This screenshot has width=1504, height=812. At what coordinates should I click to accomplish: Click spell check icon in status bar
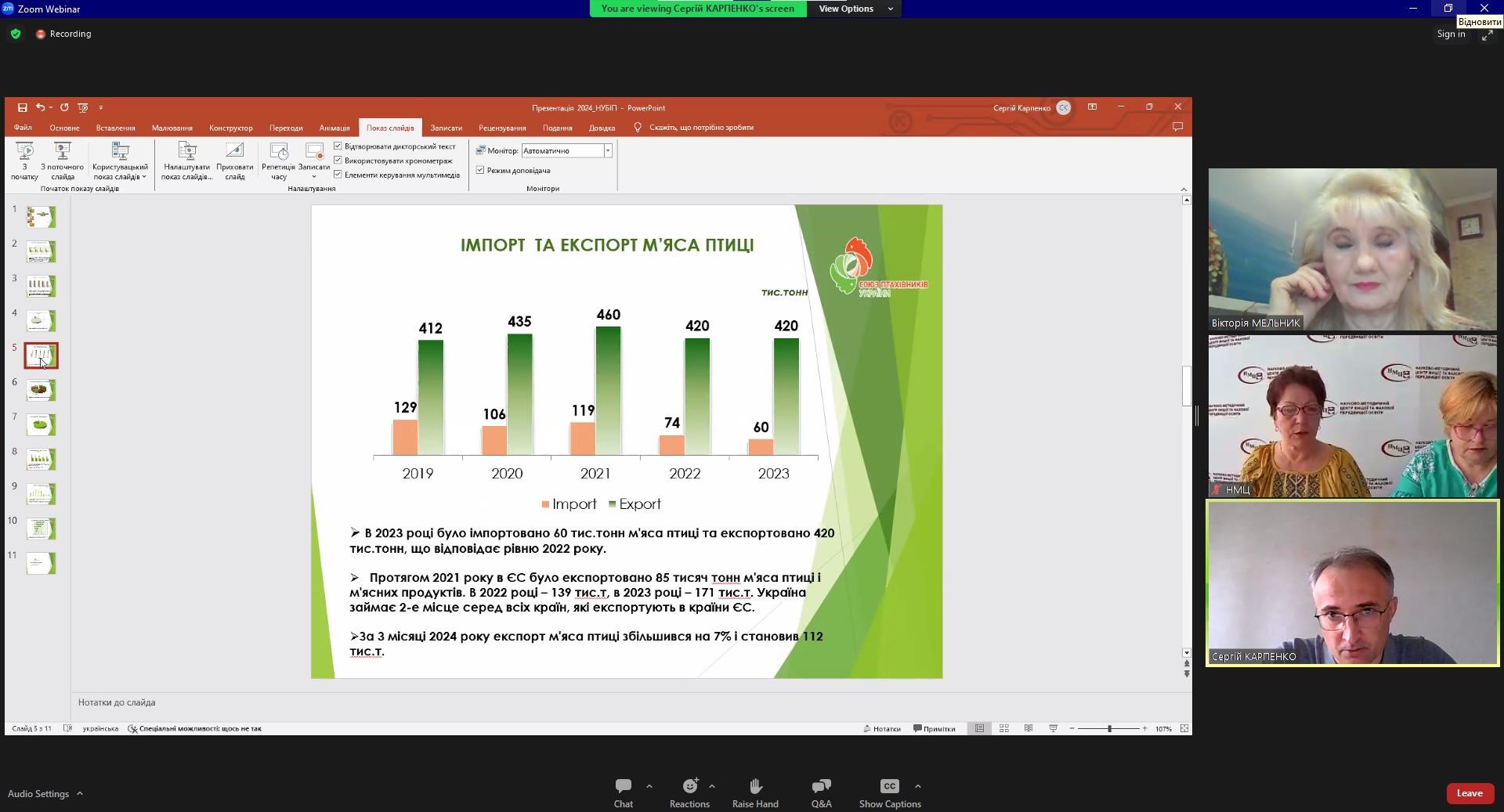(x=67, y=728)
